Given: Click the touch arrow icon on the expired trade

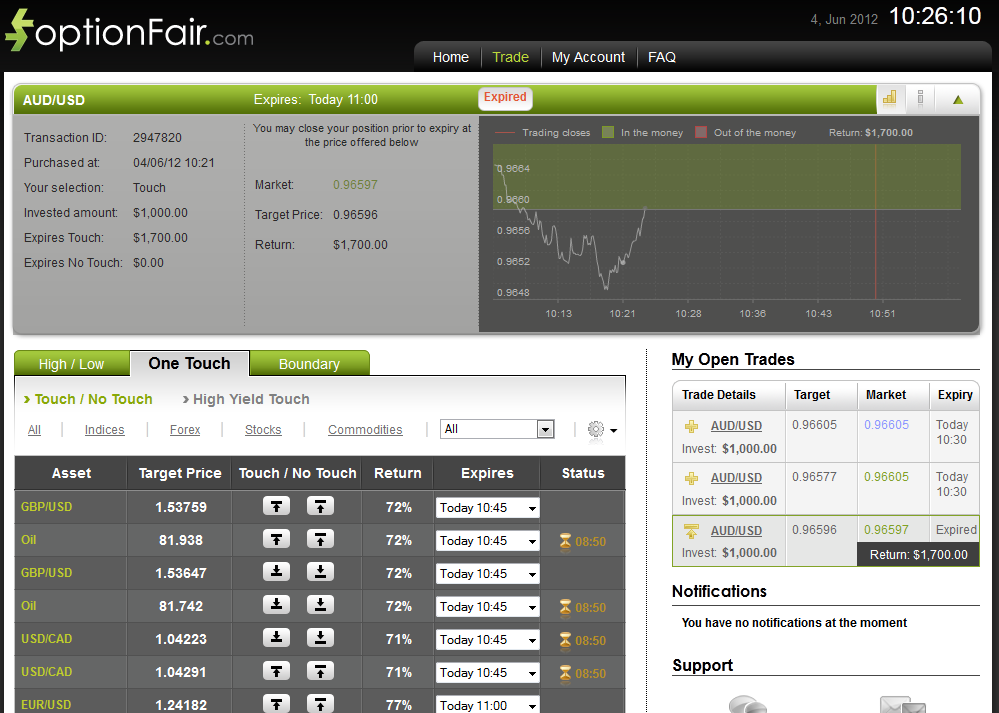Looking at the screenshot, I should [692, 531].
